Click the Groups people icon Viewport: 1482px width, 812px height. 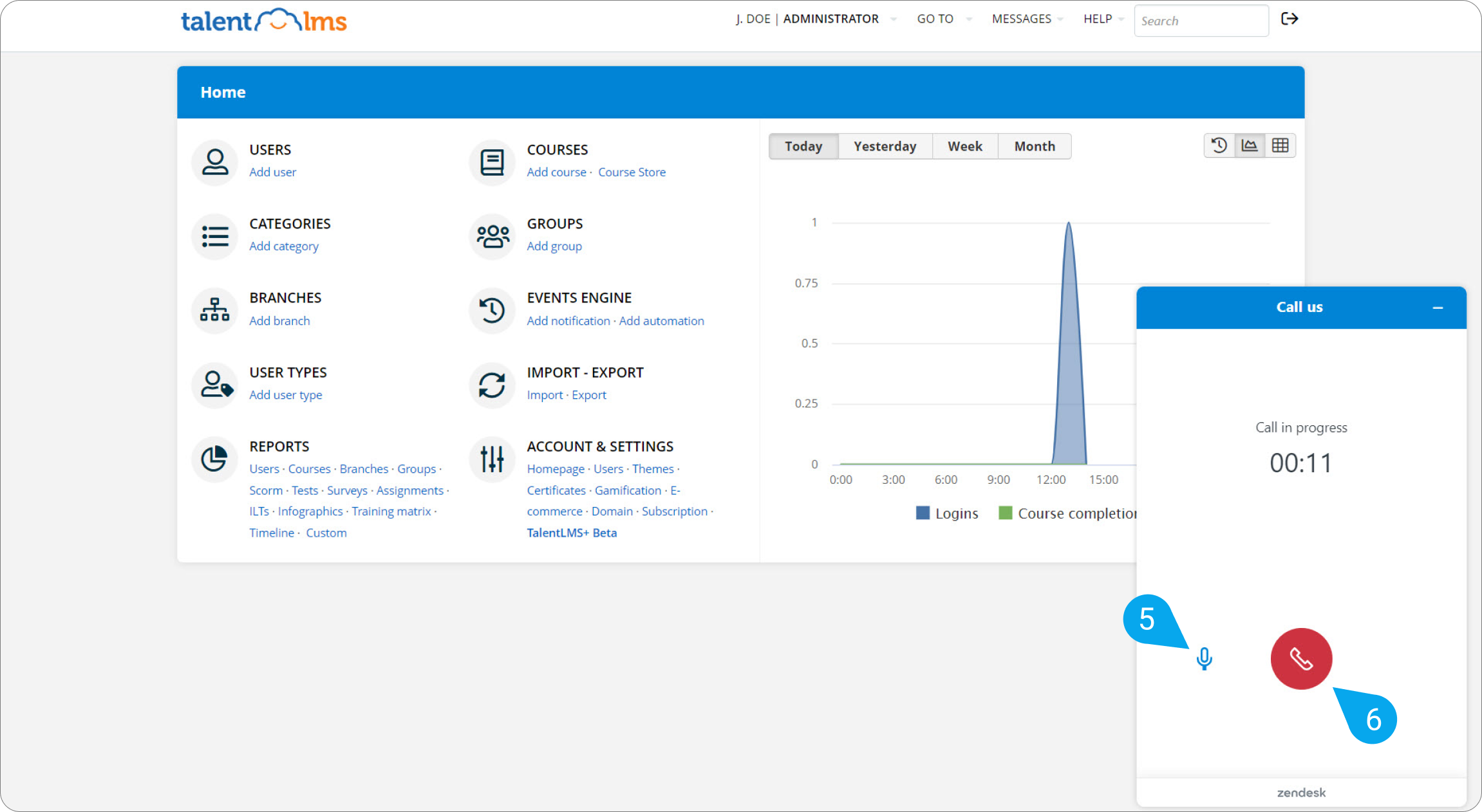[x=492, y=236]
